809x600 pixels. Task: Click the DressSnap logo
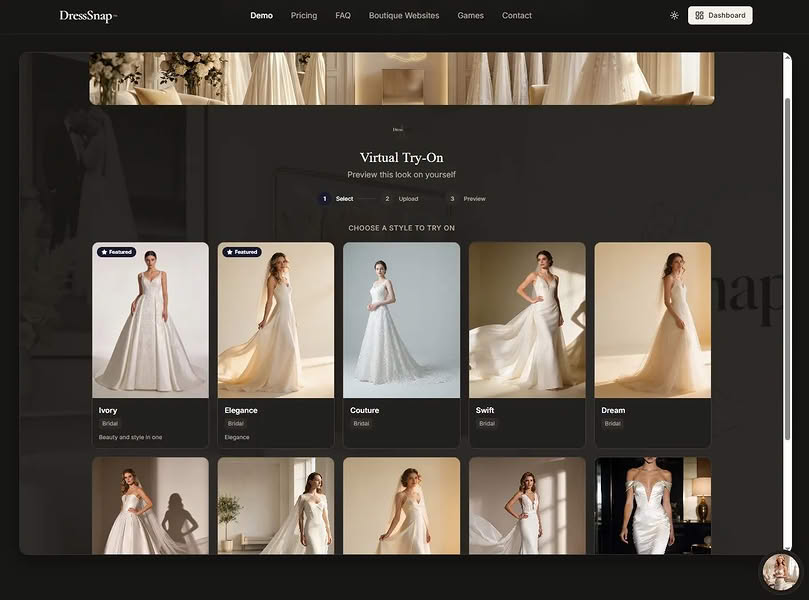[x=88, y=16]
